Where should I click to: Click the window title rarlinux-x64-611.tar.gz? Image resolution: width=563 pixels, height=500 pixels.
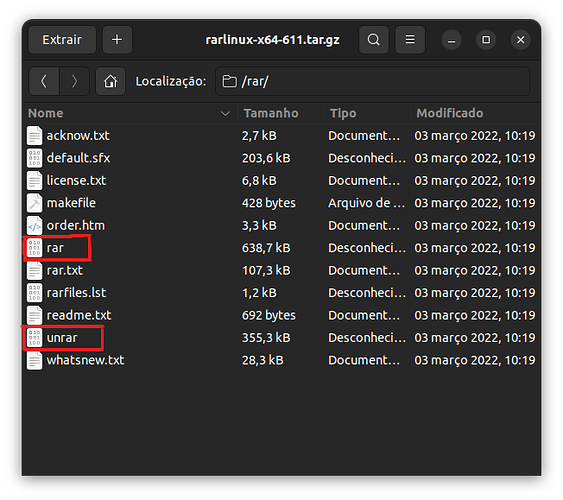(273, 40)
